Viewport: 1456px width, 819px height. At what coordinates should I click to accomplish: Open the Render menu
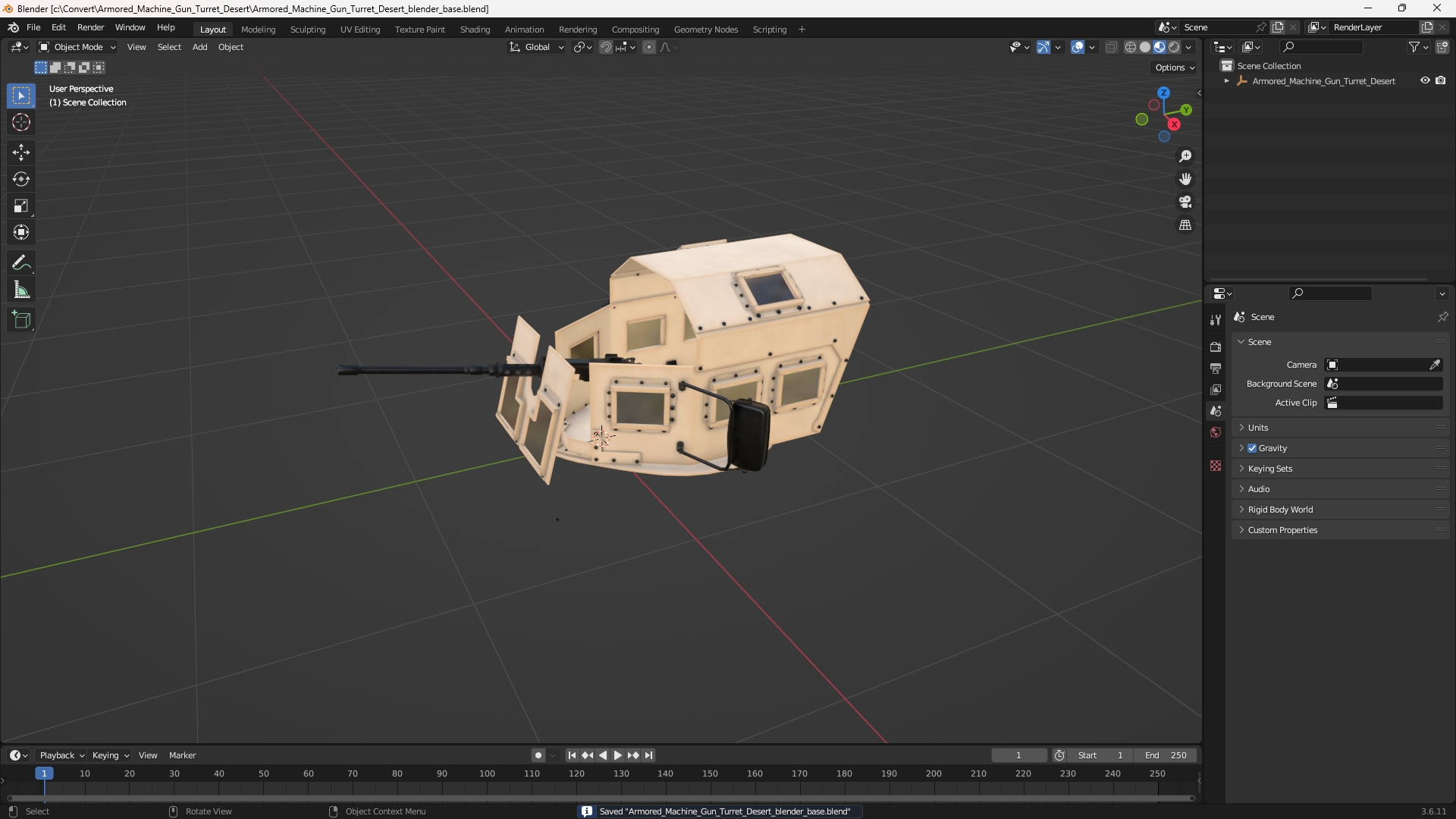(90, 27)
